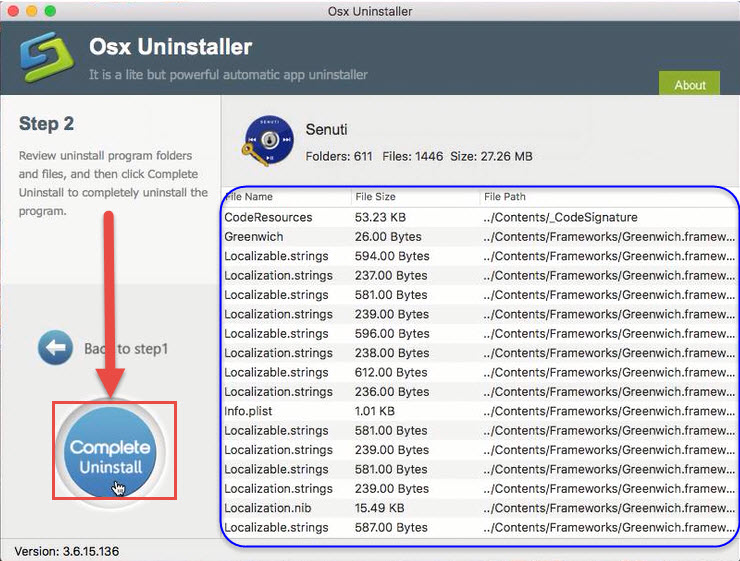
Task: Sort list by File Name column header
Action: (x=250, y=197)
